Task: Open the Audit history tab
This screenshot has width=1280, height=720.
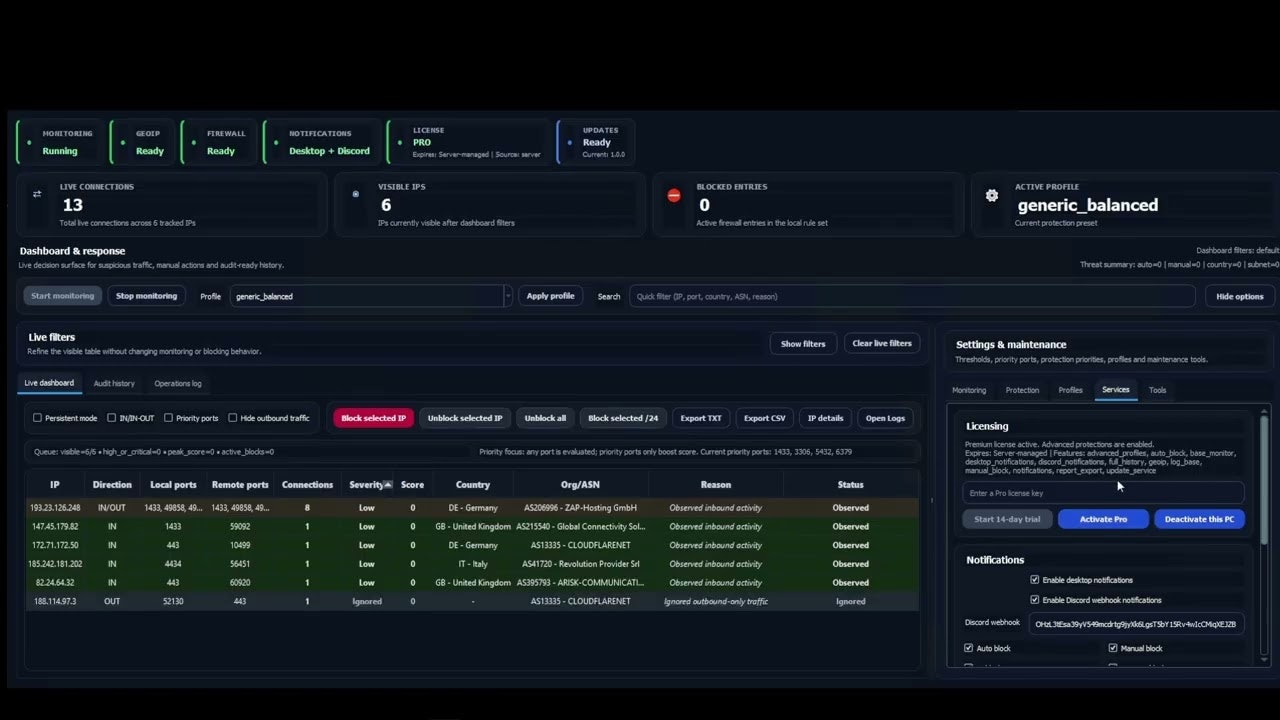Action: pyautogui.click(x=114, y=383)
